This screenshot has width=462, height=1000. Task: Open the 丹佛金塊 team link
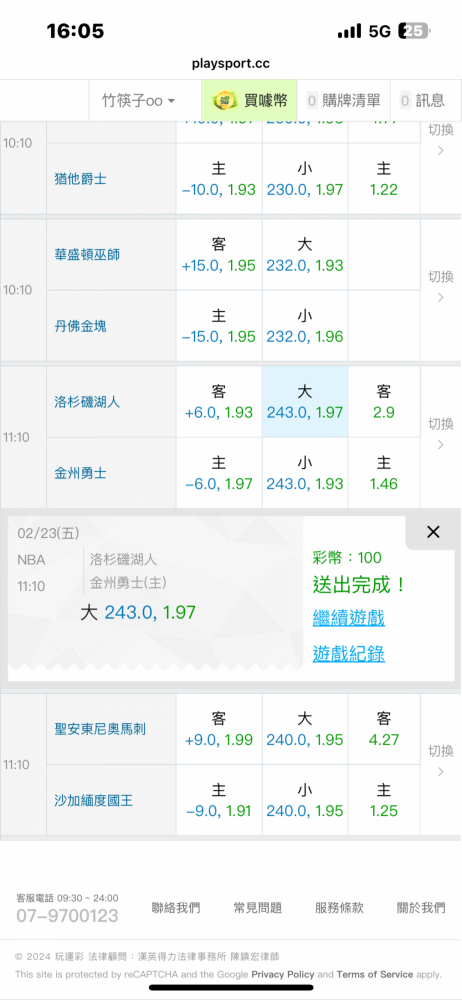[x=80, y=326]
